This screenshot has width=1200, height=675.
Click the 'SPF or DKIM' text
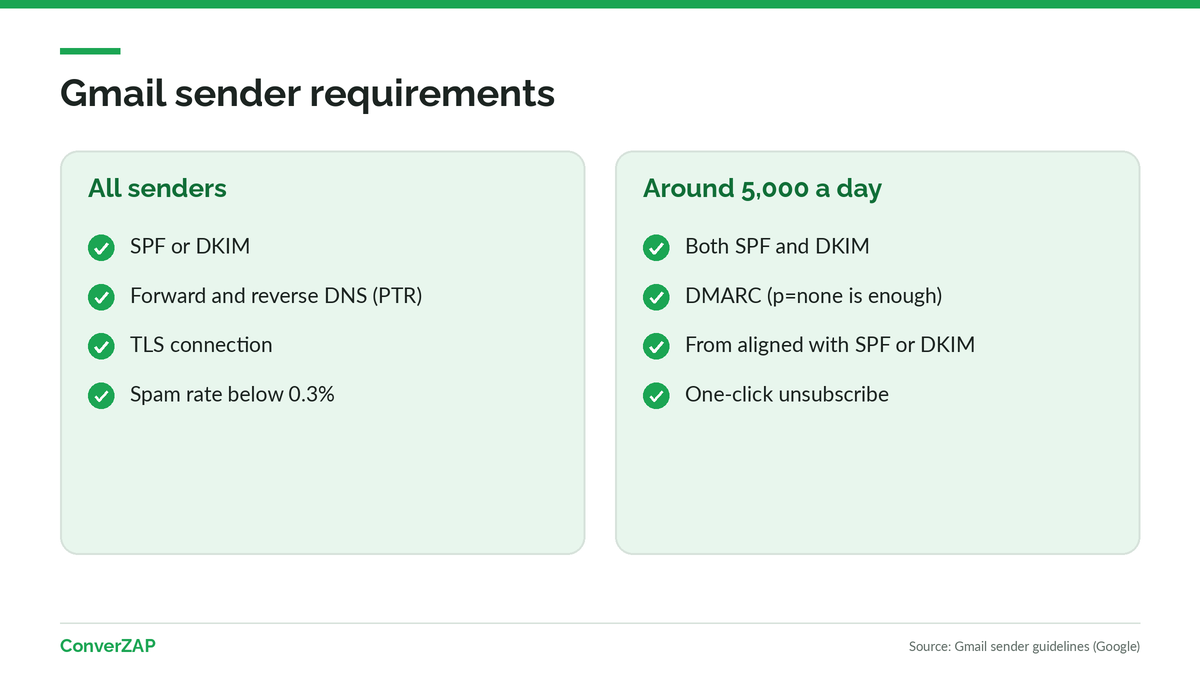tap(190, 246)
